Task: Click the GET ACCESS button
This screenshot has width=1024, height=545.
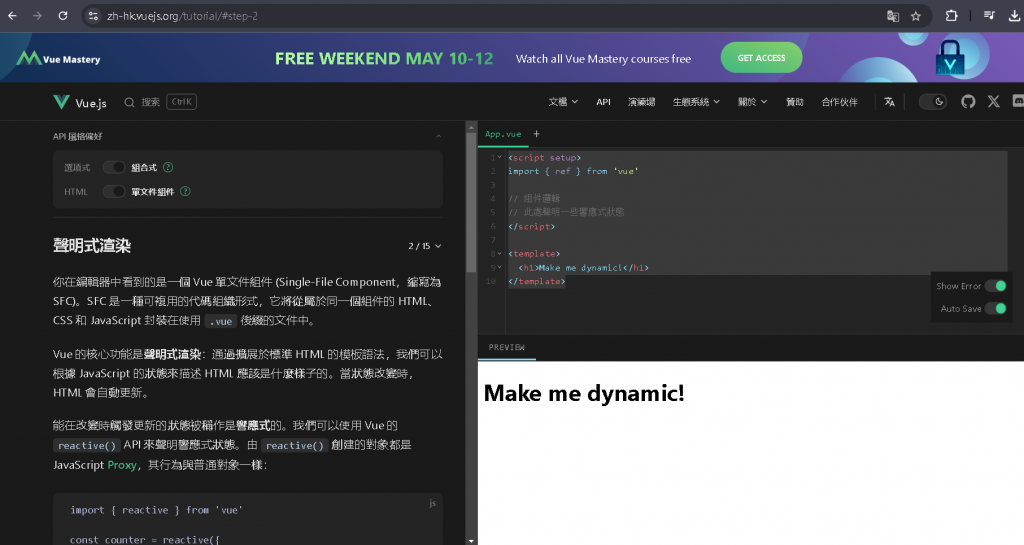Action: coord(761,58)
